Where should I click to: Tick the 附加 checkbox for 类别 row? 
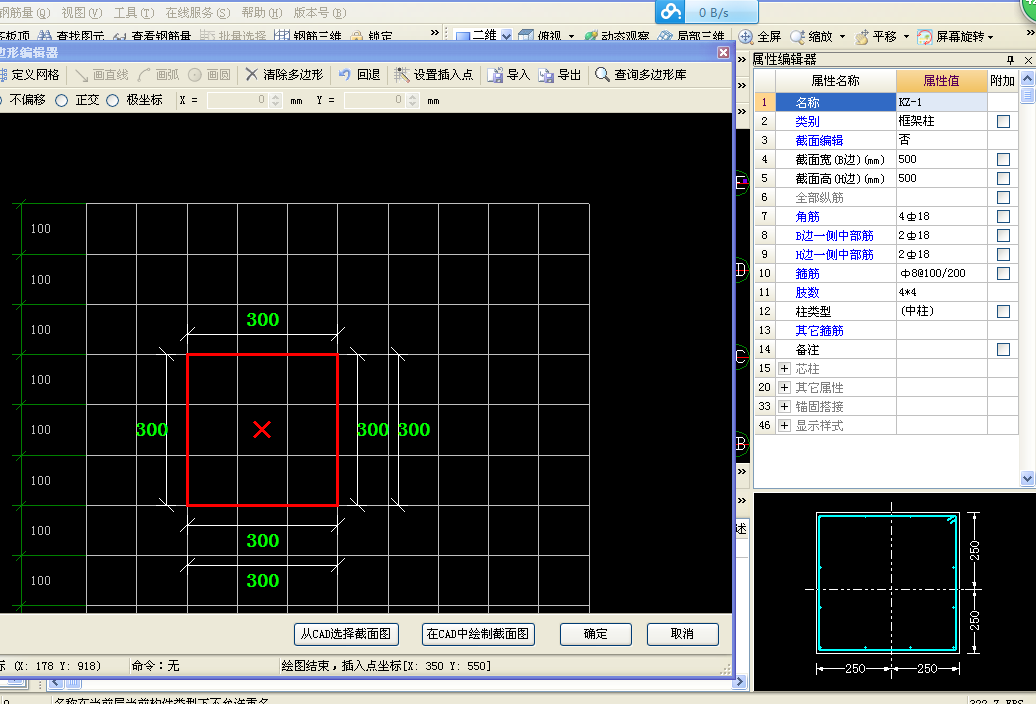click(x=1003, y=122)
